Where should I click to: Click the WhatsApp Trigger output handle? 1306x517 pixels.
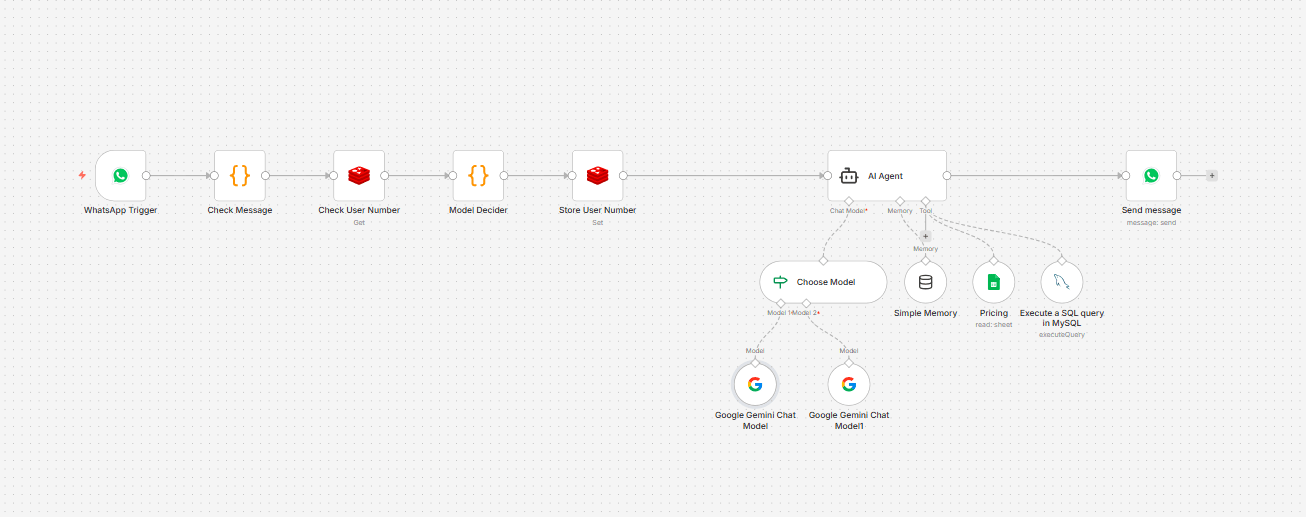point(146,176)
